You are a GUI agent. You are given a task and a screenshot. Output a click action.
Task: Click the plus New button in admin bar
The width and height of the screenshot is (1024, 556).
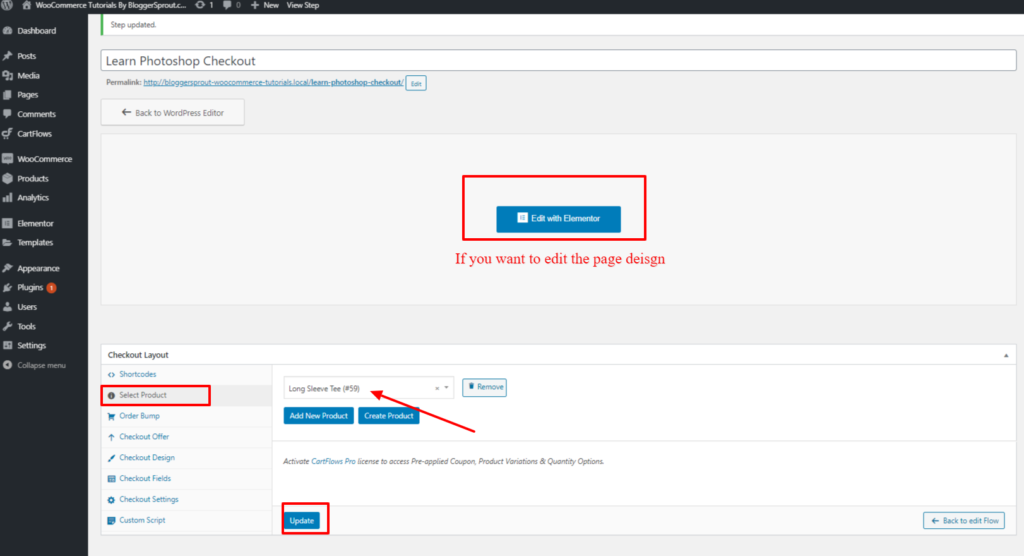click(x=264, y=5)
